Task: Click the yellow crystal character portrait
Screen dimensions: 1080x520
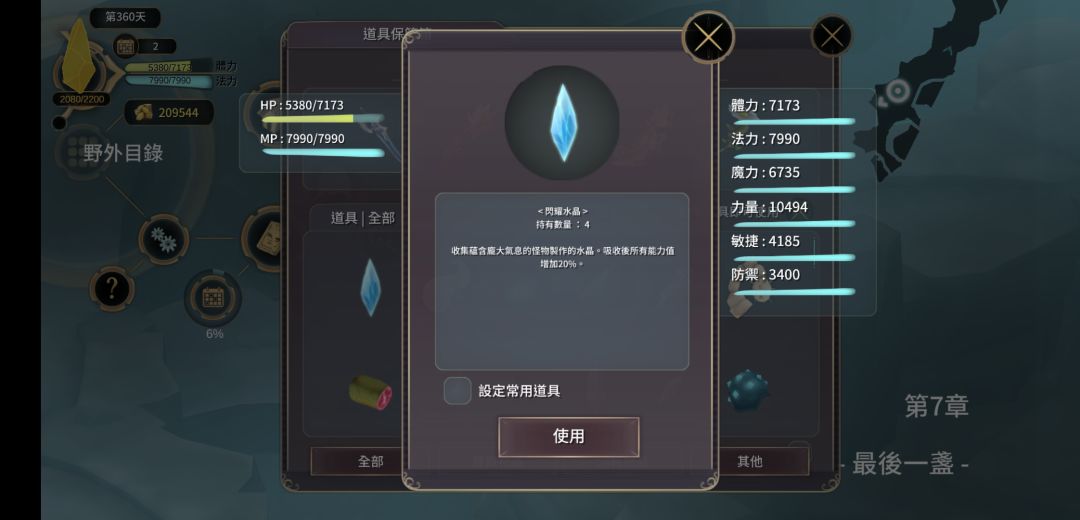Action: coord(78,56)
